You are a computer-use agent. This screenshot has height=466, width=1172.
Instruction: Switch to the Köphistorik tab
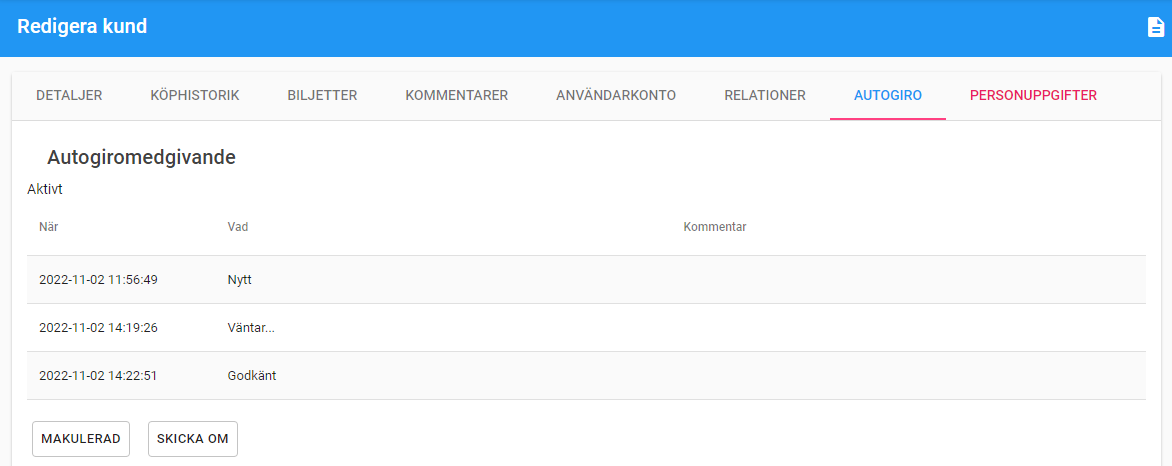point(194,96)
